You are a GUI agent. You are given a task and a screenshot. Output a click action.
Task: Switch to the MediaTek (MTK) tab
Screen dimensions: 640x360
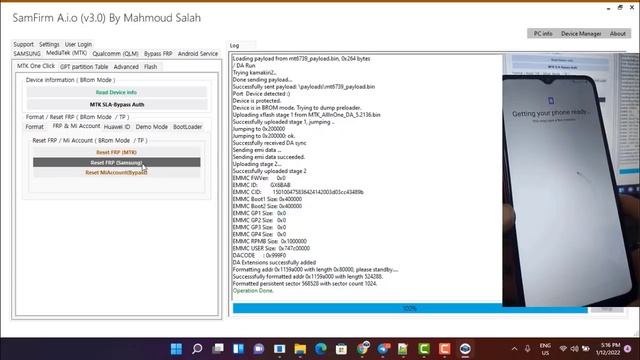tap(66, 53)
